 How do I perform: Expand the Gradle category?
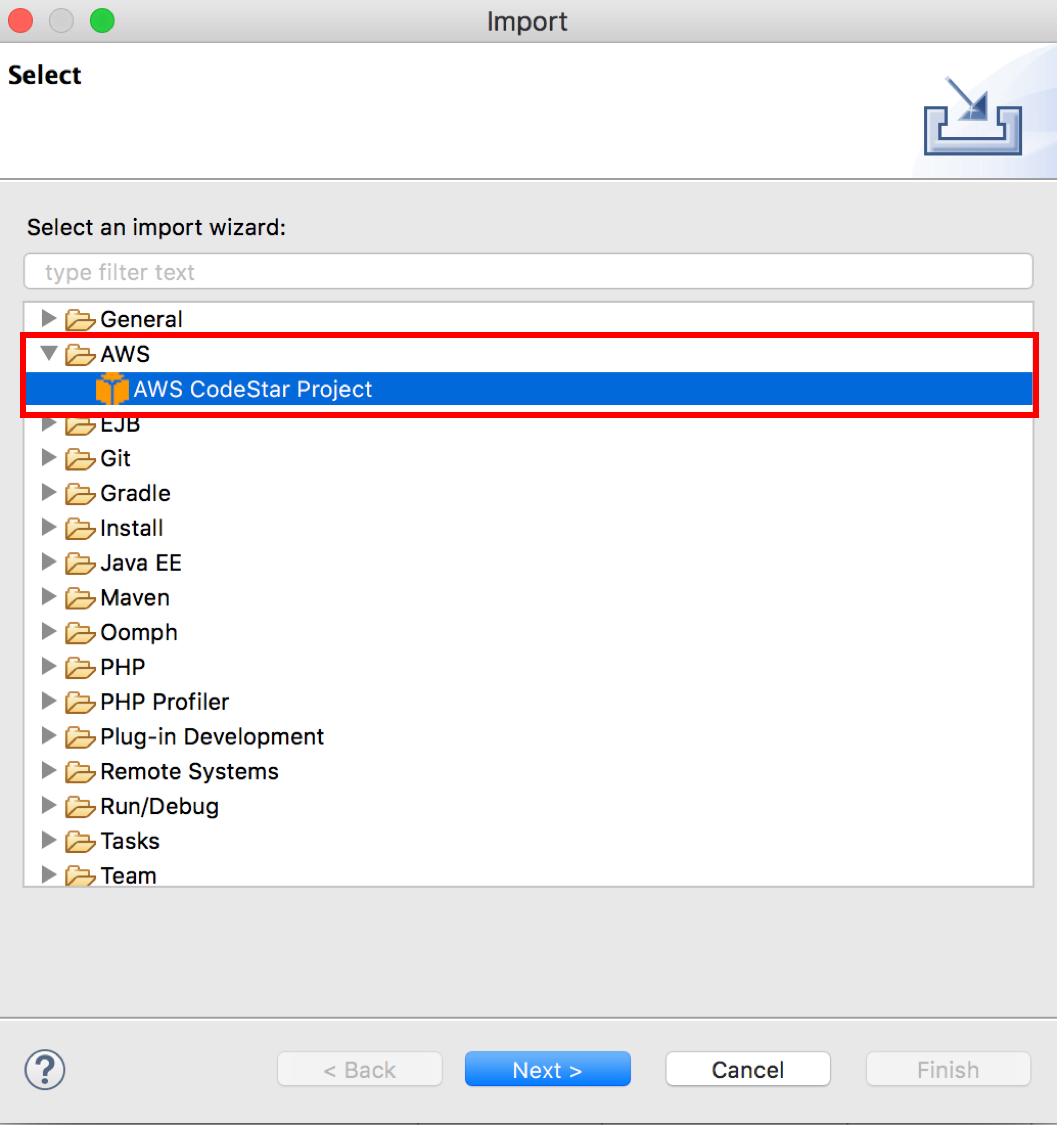pos(48,493)
